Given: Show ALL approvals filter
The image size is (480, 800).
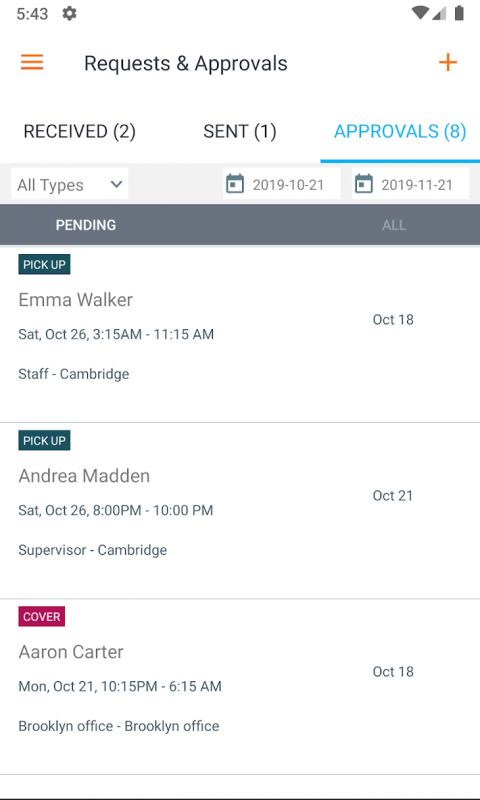Looking at the screenshot, I should [394, 225].
